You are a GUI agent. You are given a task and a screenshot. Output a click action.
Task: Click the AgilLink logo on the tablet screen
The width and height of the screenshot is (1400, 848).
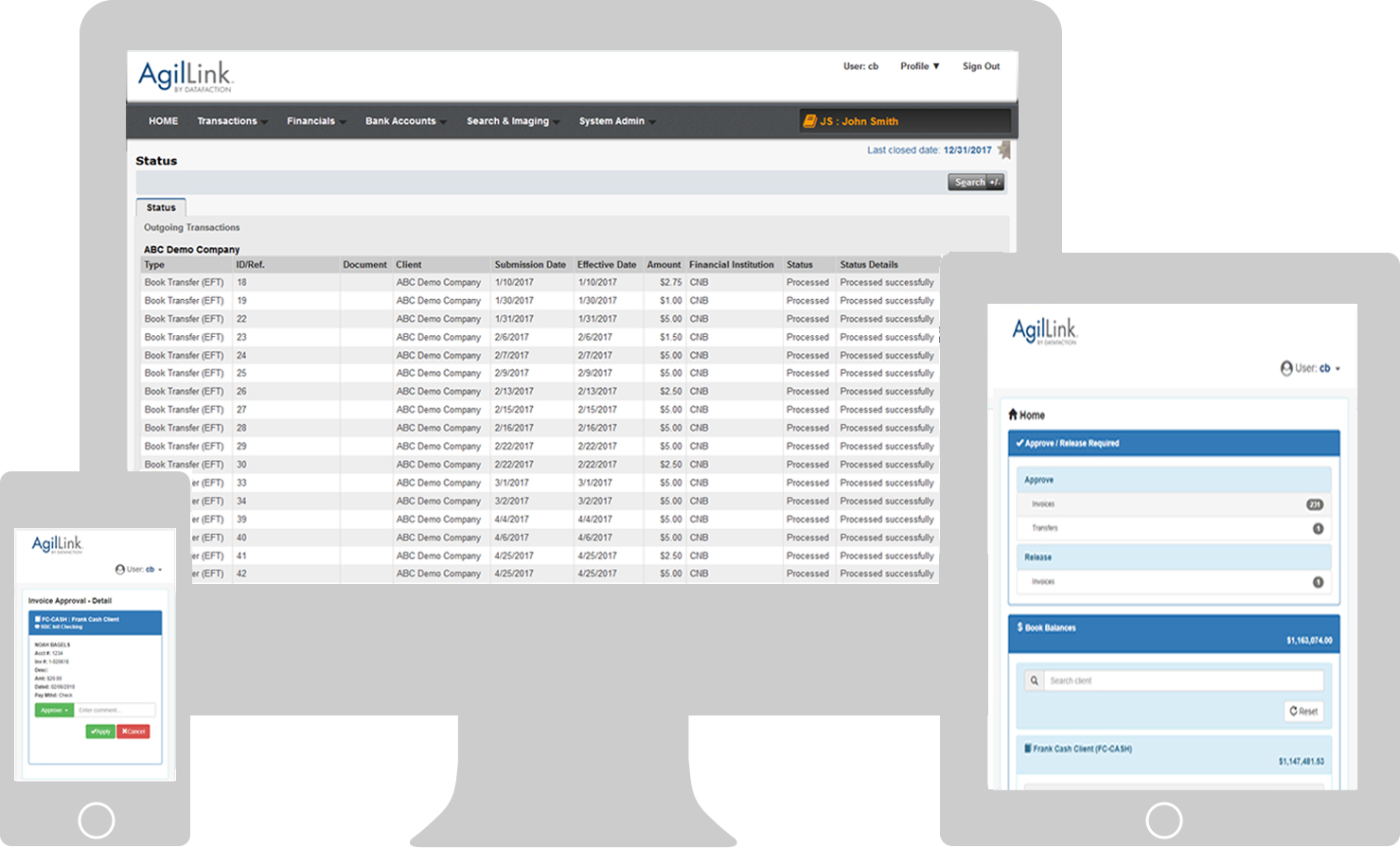[x=1045, y=330]
